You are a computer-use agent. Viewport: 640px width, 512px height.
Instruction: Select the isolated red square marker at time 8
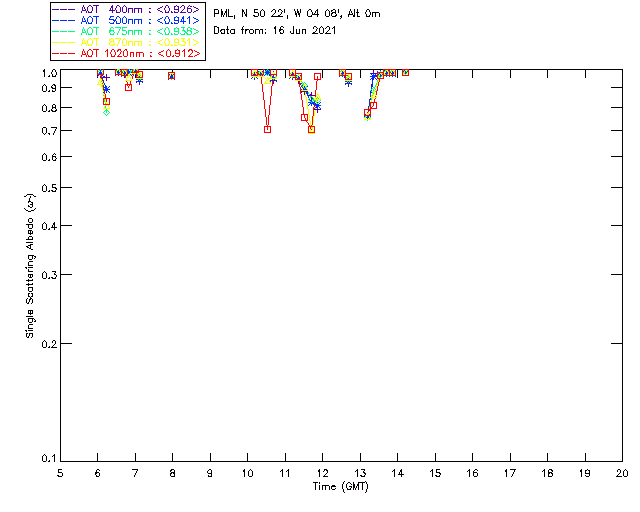pos(172,76)
